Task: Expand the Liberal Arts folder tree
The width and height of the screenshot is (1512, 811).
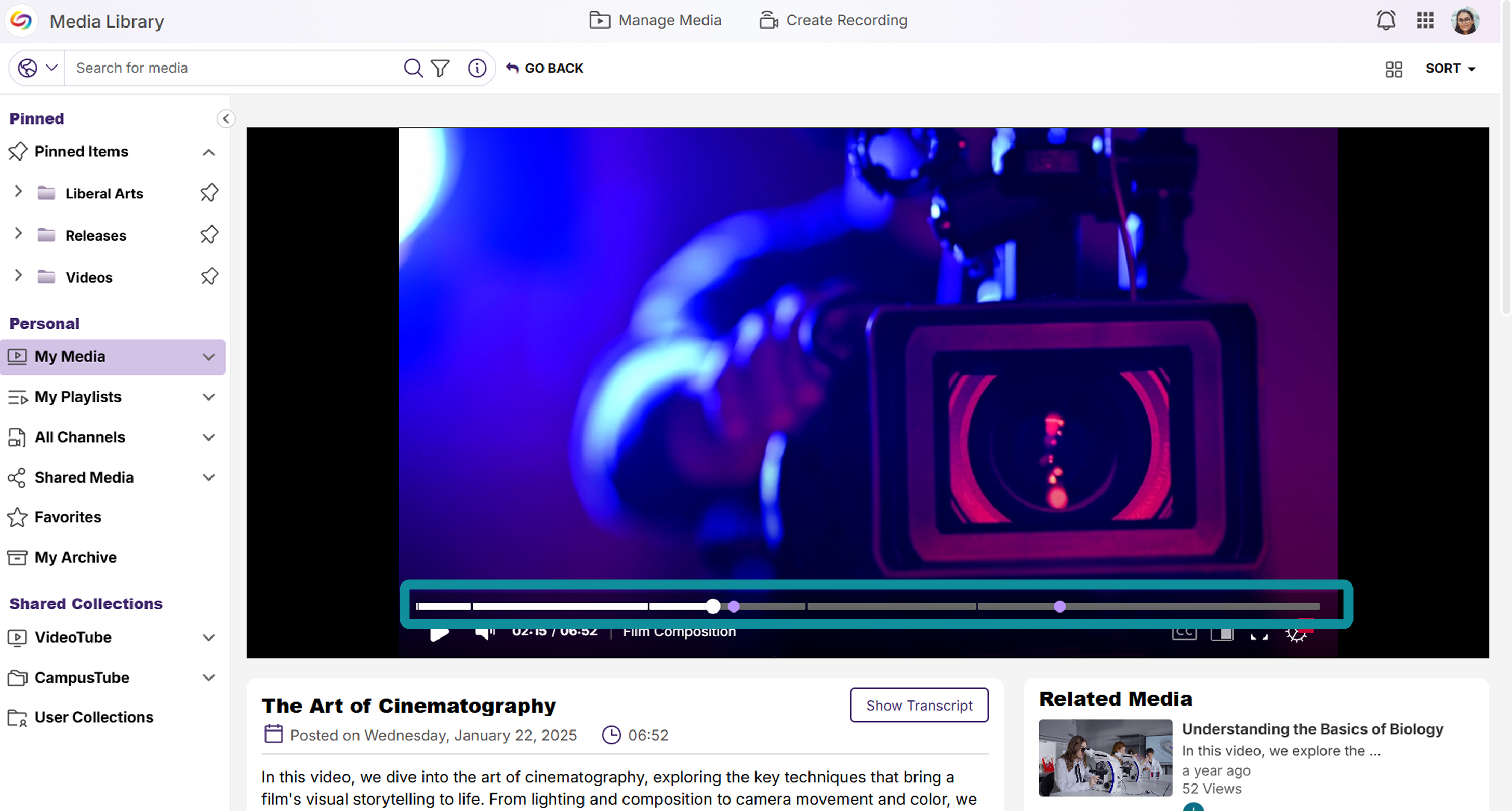Action: pyautogui.click(x=18, y=192)
